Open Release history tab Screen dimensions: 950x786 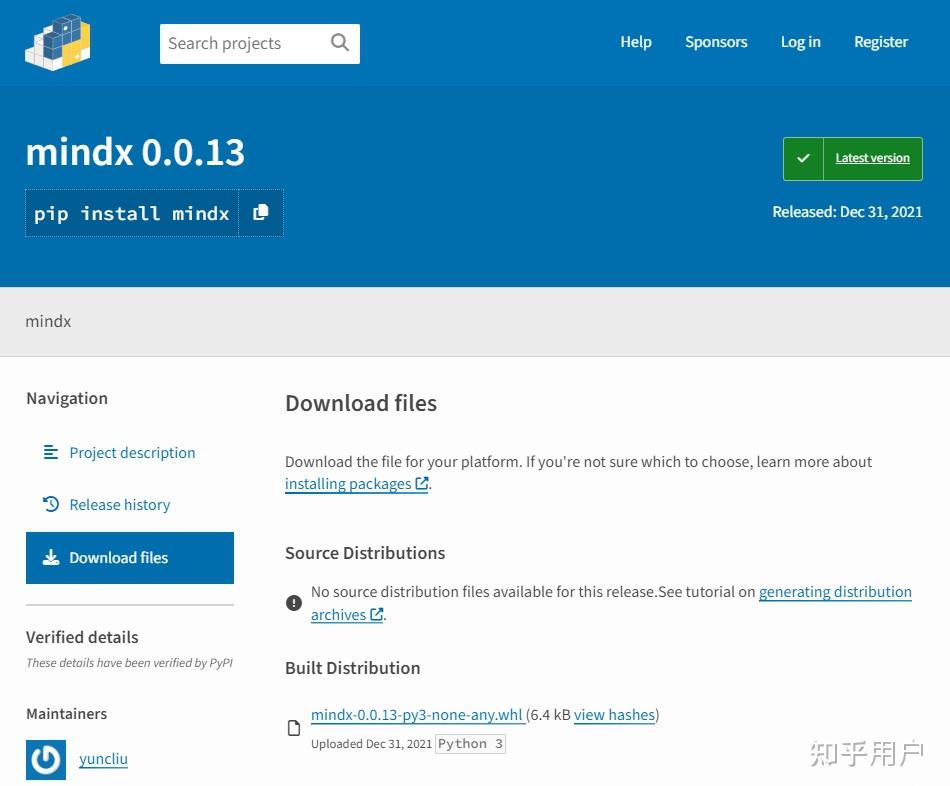pos(120,505)
